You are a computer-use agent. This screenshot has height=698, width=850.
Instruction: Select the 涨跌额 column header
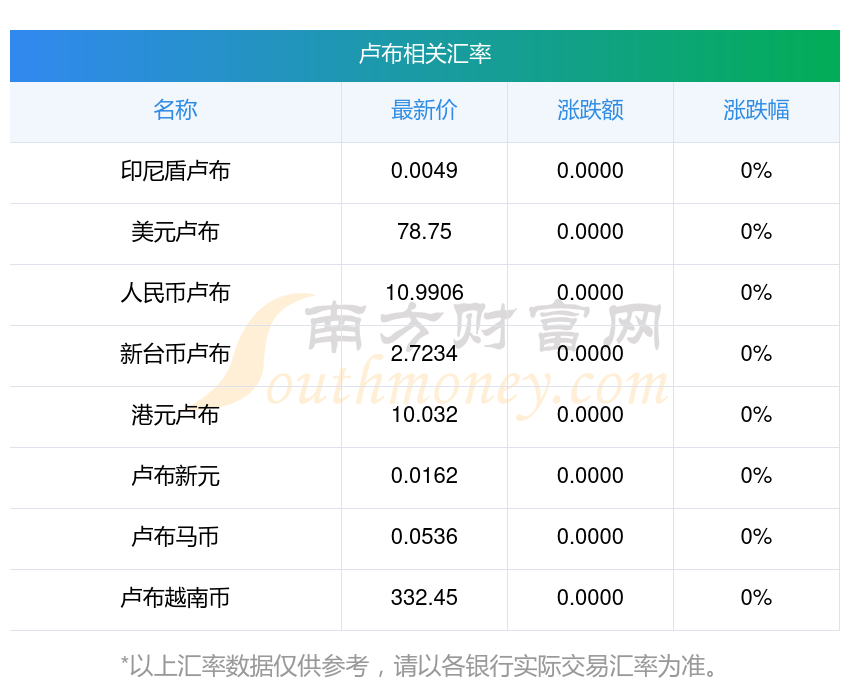click(x=590, y=110)
